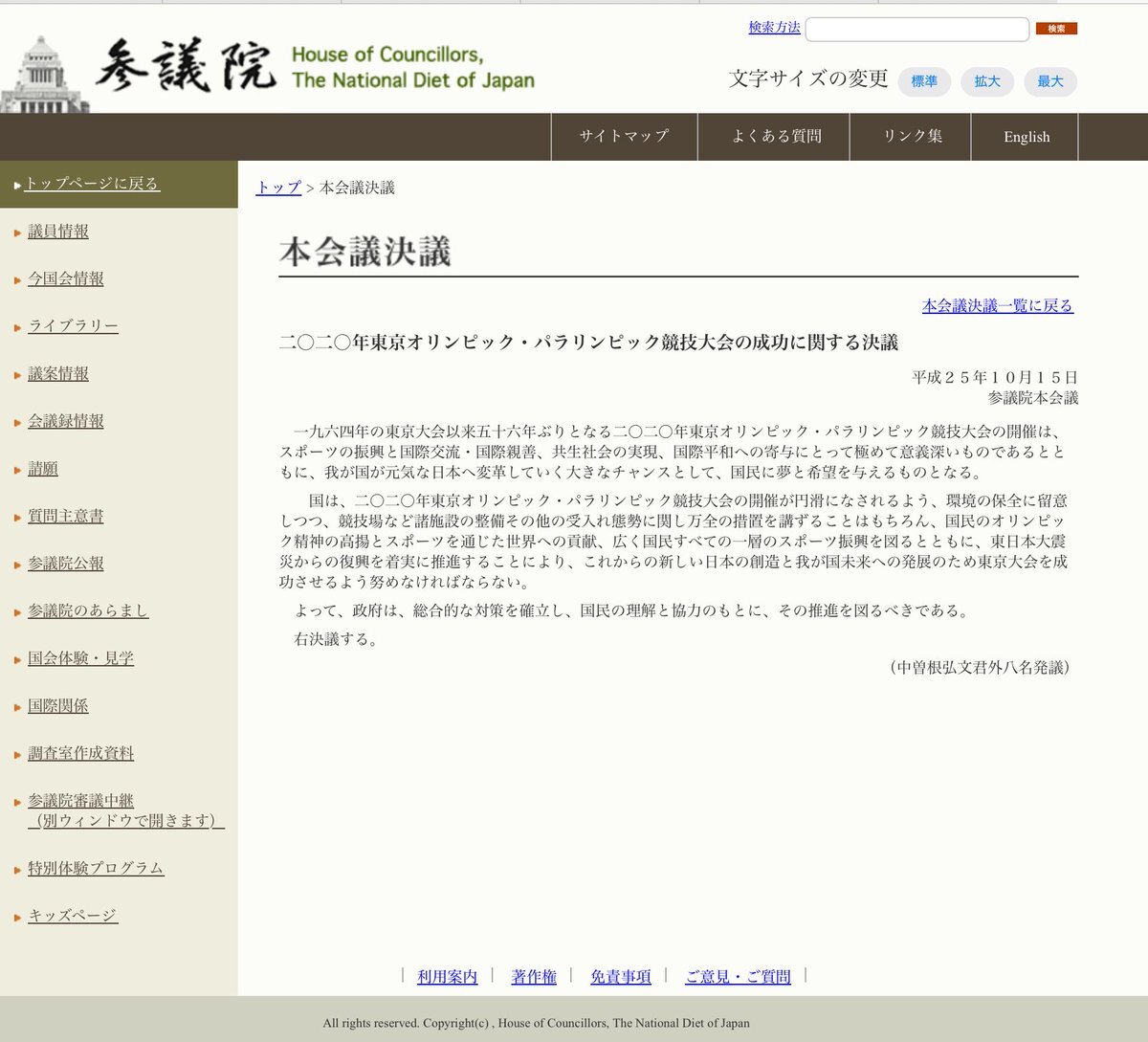1148x1042 pixels.
Task: Switch to the English site
Action: (1026, 137)
